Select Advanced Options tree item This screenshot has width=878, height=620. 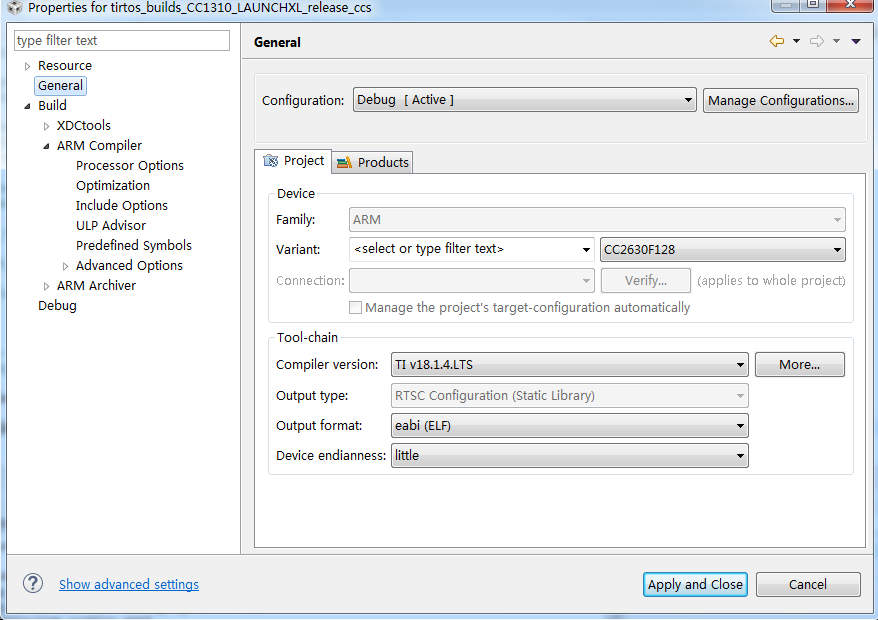pyautogui.click(x=129, y=265)
